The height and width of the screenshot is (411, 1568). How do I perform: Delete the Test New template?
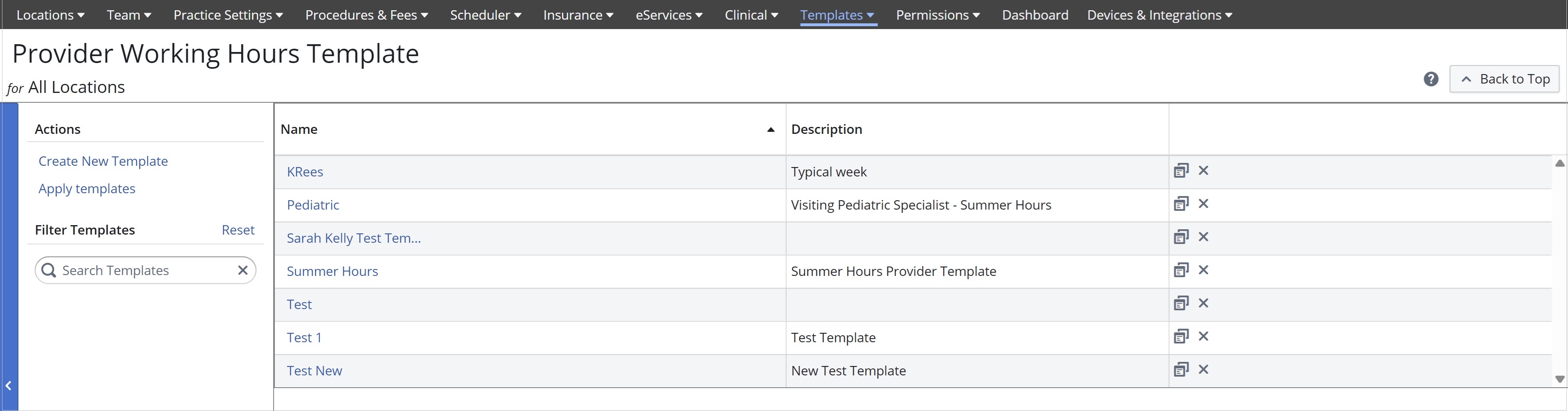click(1203, 370)
